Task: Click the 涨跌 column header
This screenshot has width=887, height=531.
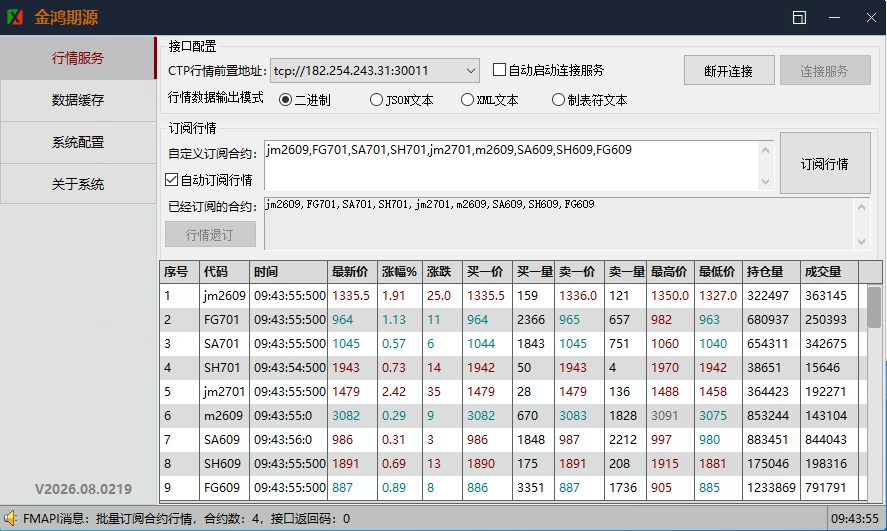Action: [442, 272]
